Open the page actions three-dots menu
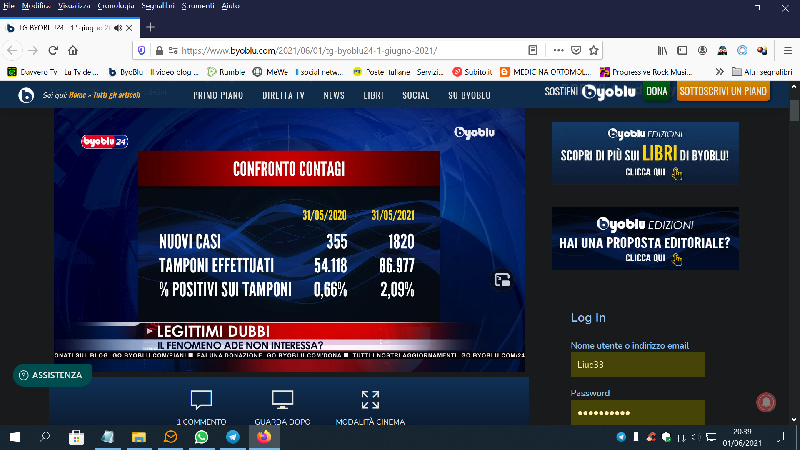800x450 pixels. click(x=559, y=50)
